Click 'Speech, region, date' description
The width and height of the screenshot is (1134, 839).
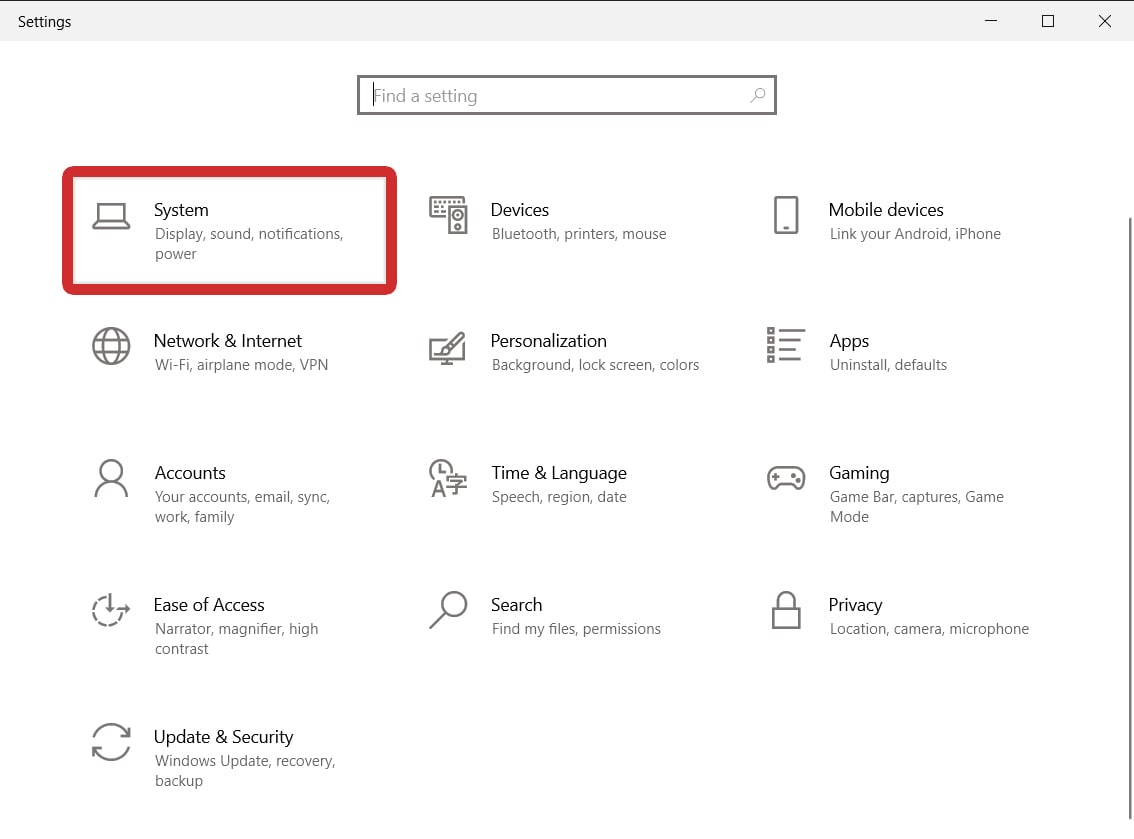pyautogui.click(x=559, y=497)
